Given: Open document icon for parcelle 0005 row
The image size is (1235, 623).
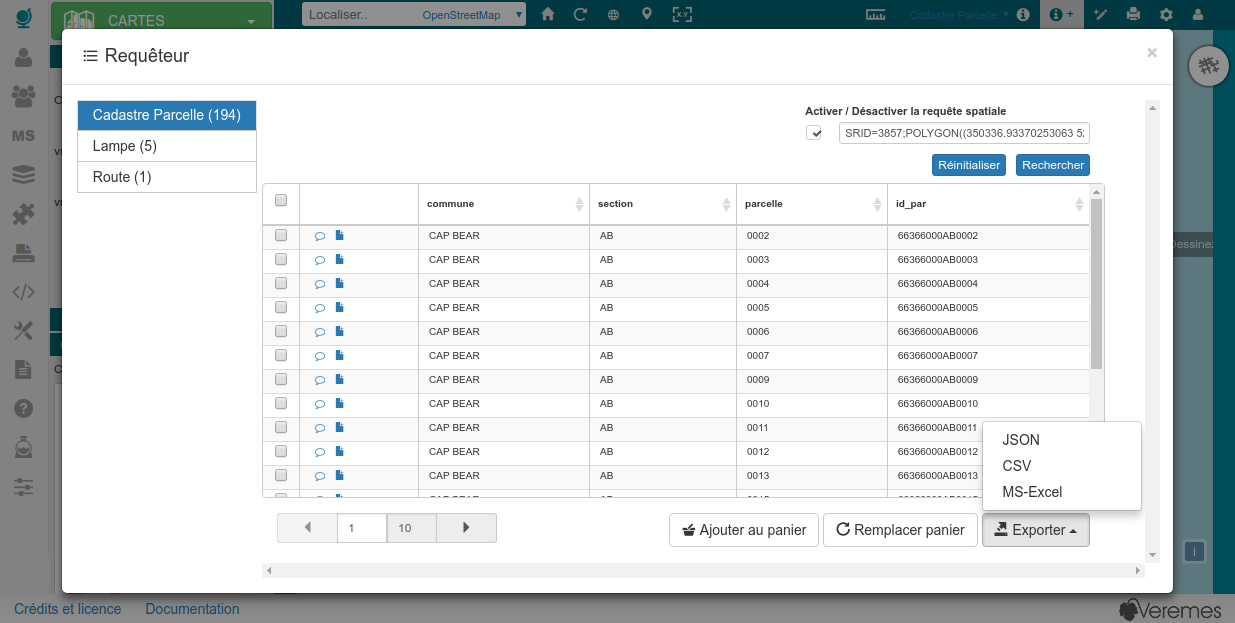Looking at the screenshot, I should (339, 308).
